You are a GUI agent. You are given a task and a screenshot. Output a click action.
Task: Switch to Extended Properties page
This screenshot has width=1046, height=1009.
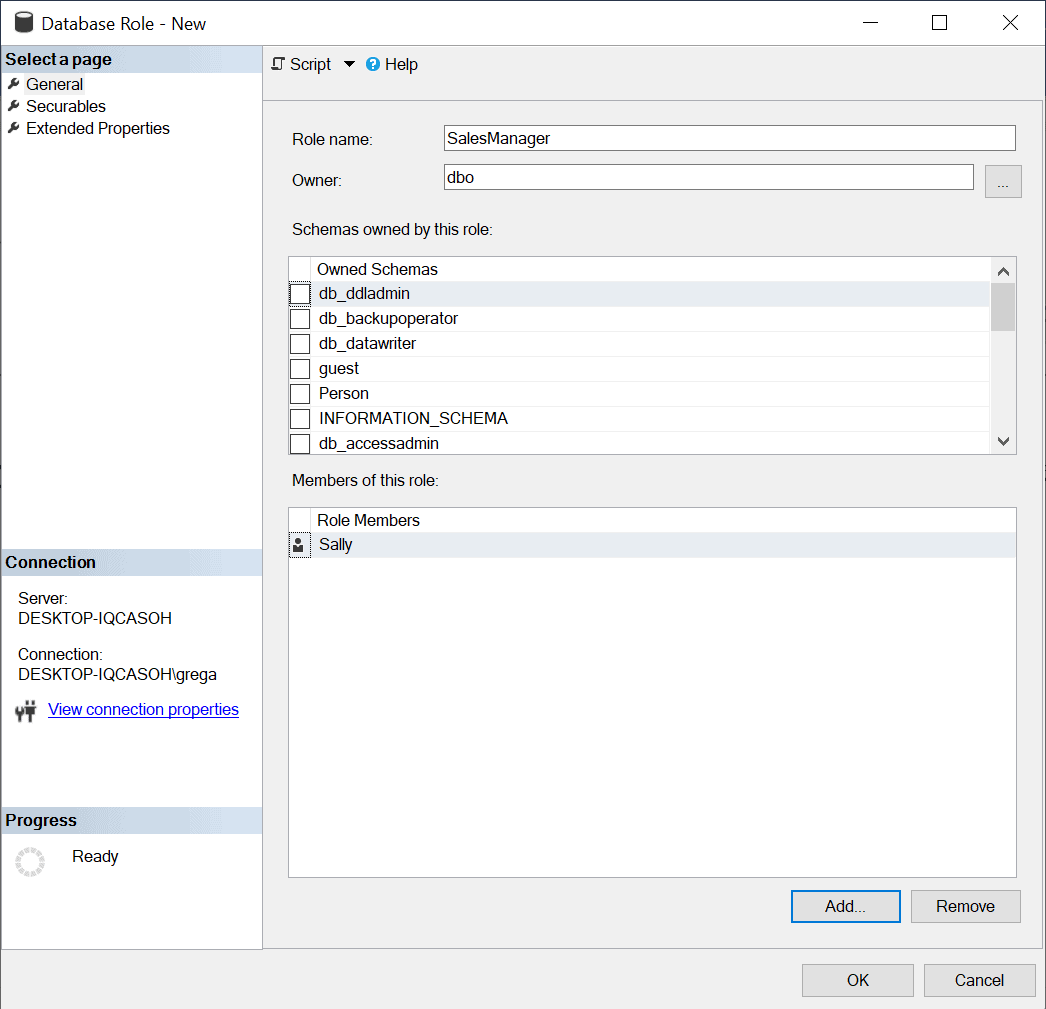(x=98, y=128)
